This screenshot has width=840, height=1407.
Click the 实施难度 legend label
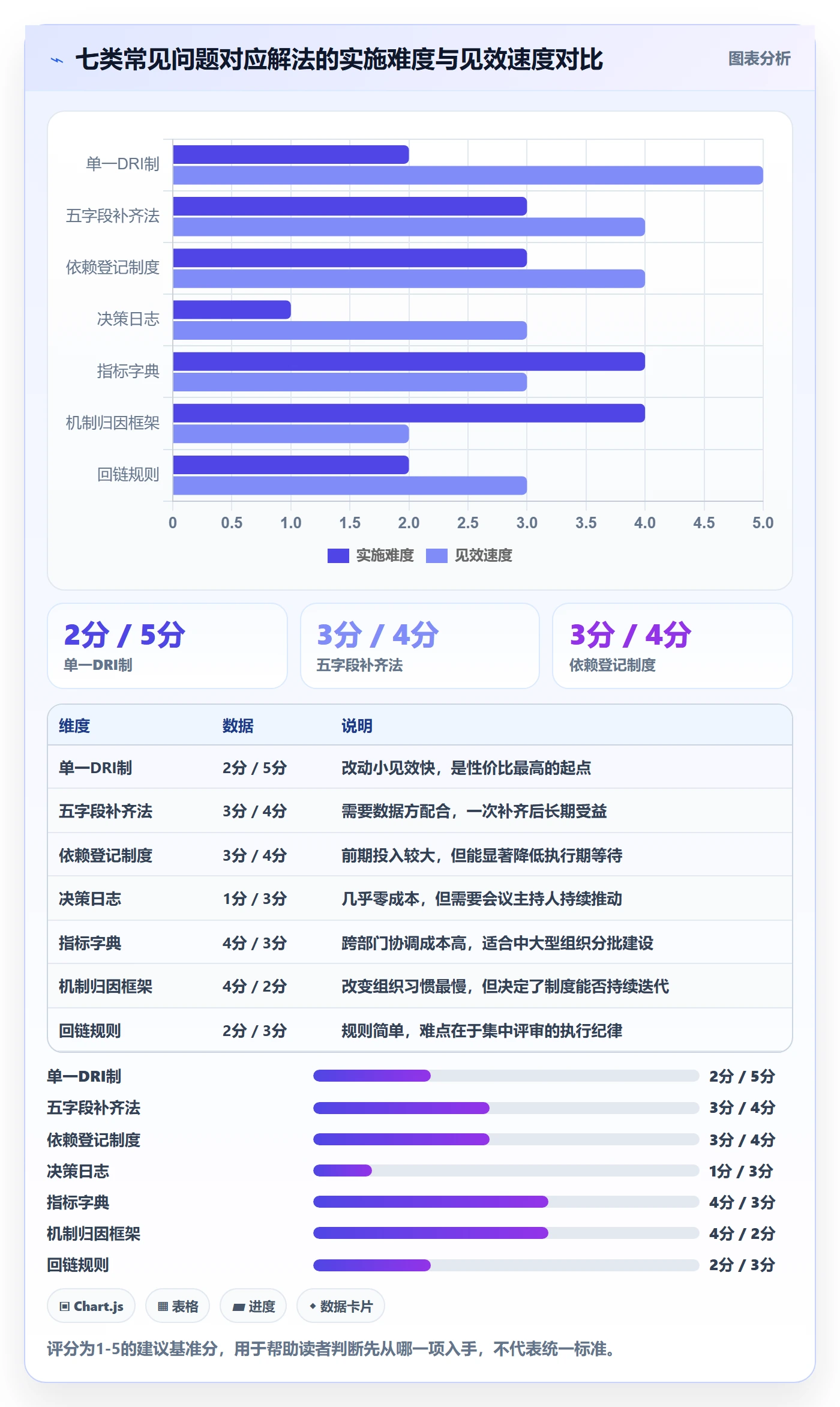pyautogui.click(x=385, y=555)
